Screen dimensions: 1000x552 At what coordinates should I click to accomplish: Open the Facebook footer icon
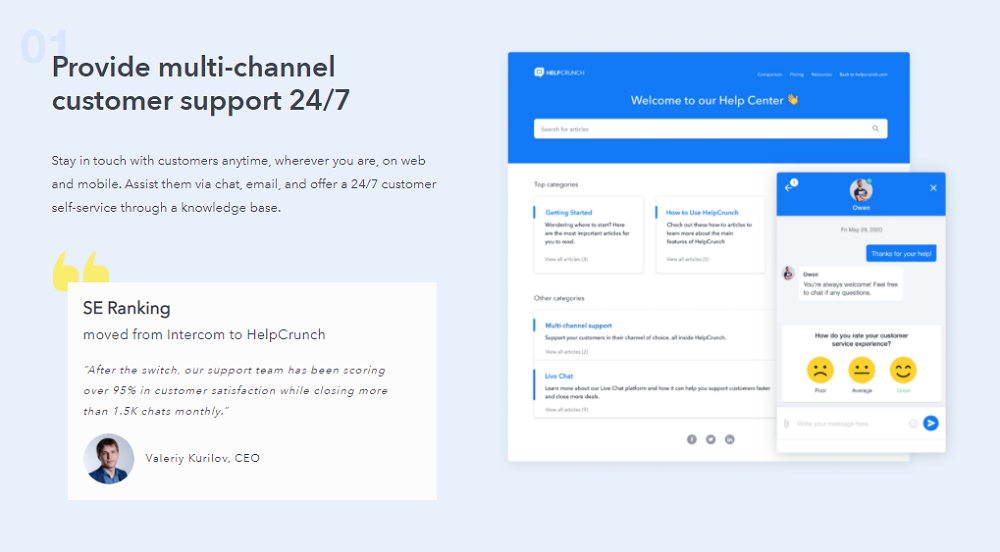pyautogui.click(x=691, y=439)
